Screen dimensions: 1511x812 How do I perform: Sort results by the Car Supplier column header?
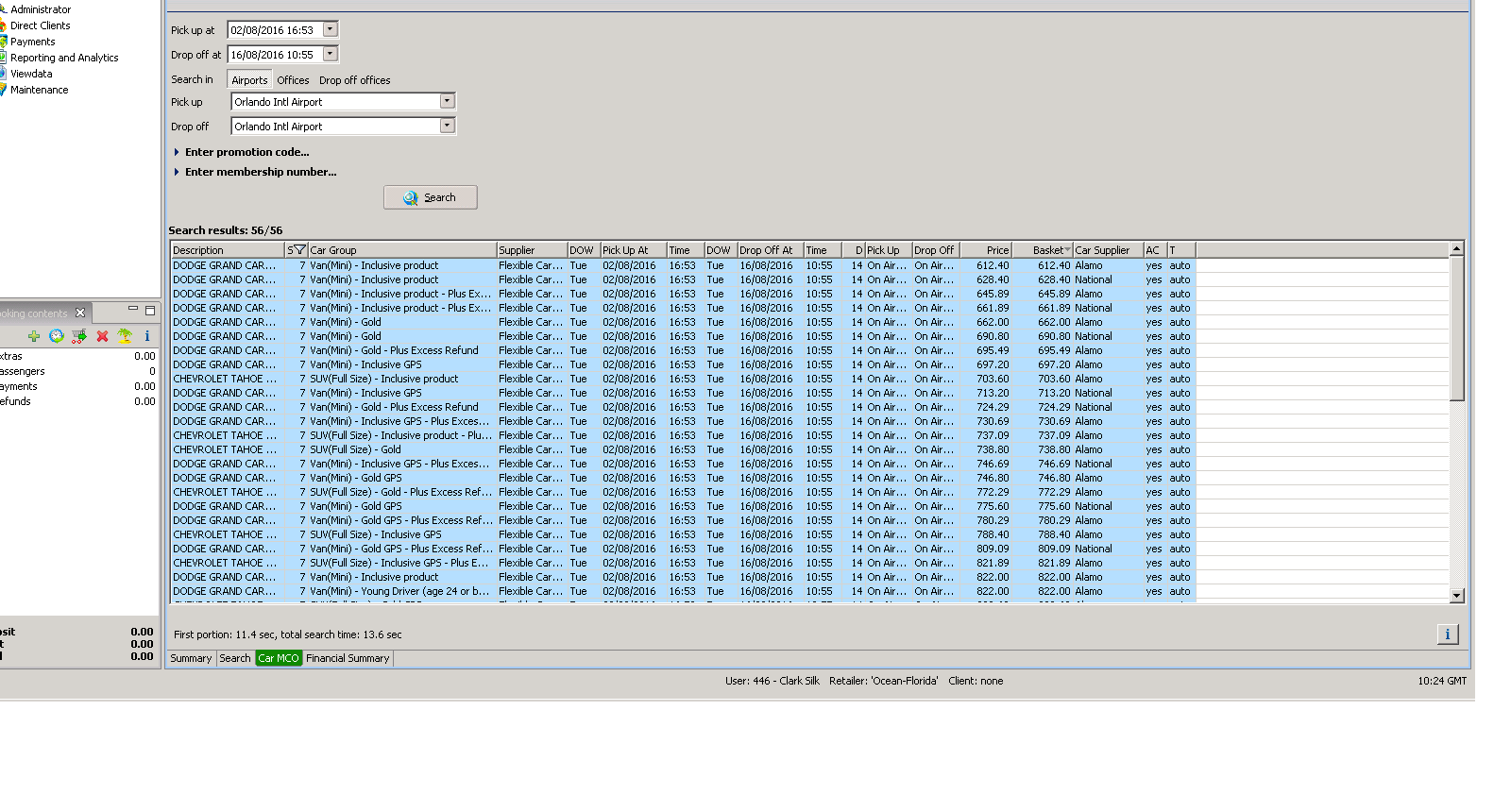coord(1108,250)
